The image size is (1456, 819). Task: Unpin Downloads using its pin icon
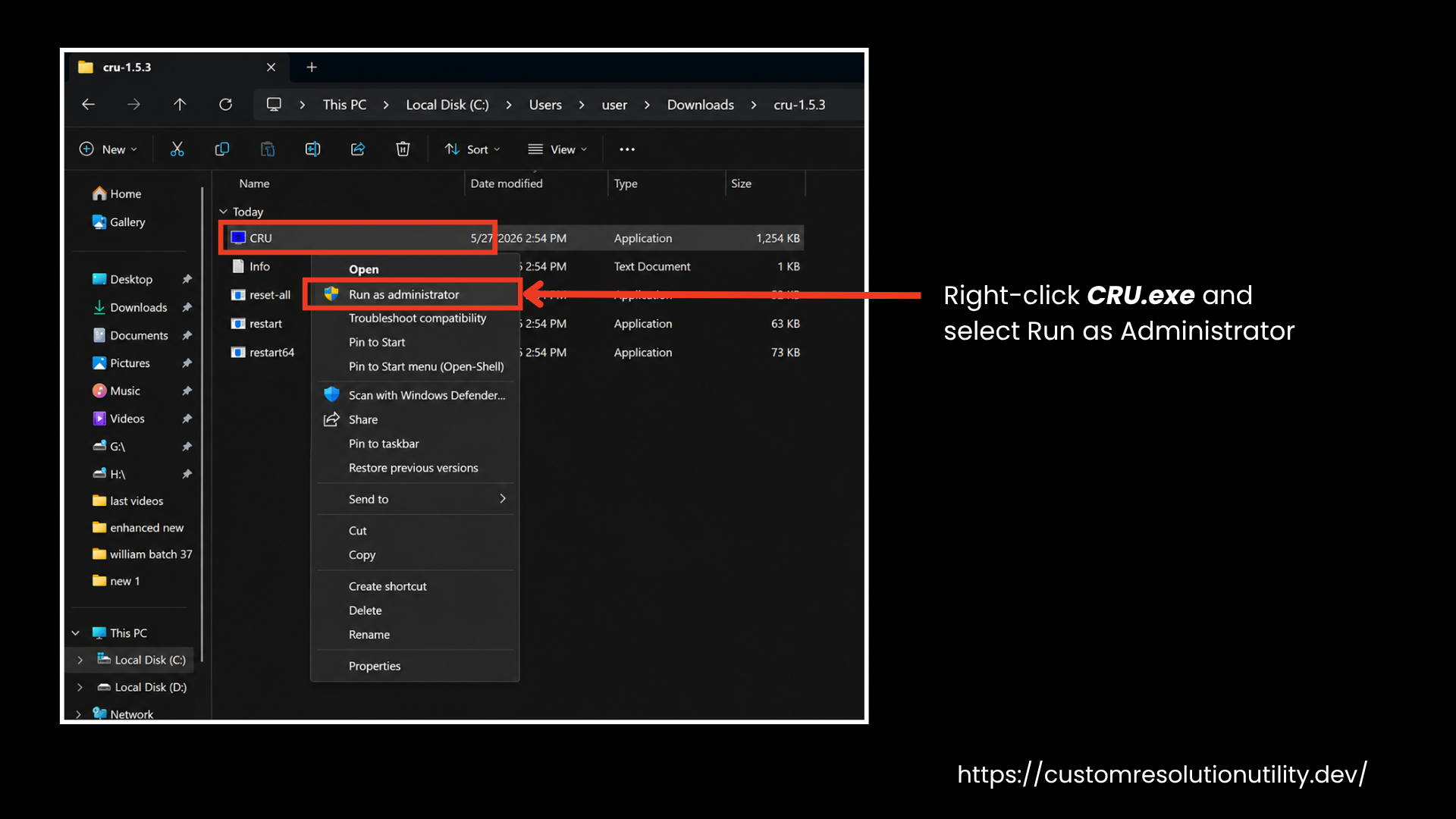187,307
